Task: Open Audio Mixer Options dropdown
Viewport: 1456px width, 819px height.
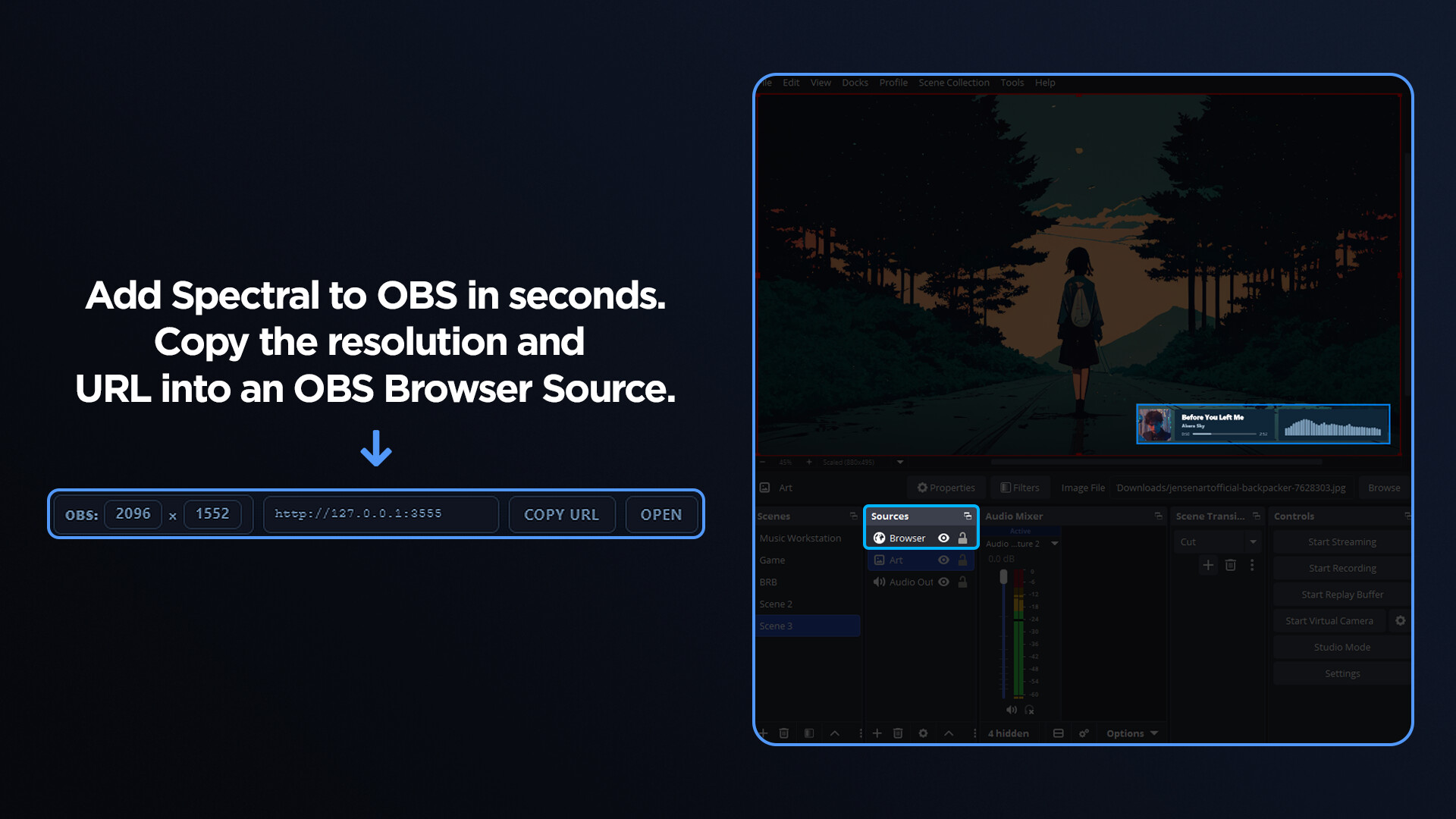Action: coord(1131,733)
